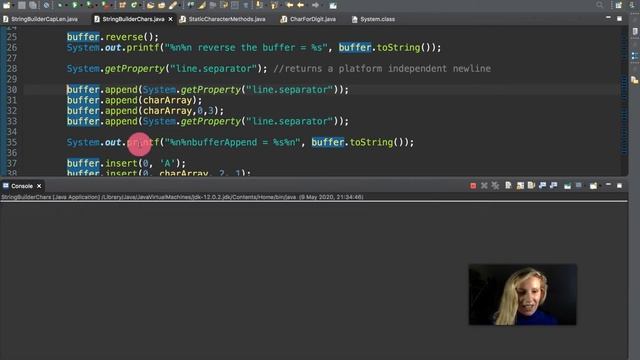Click the editor overview ruler at right edge
The width and height of the screenshot is (640, 360).
624,100
